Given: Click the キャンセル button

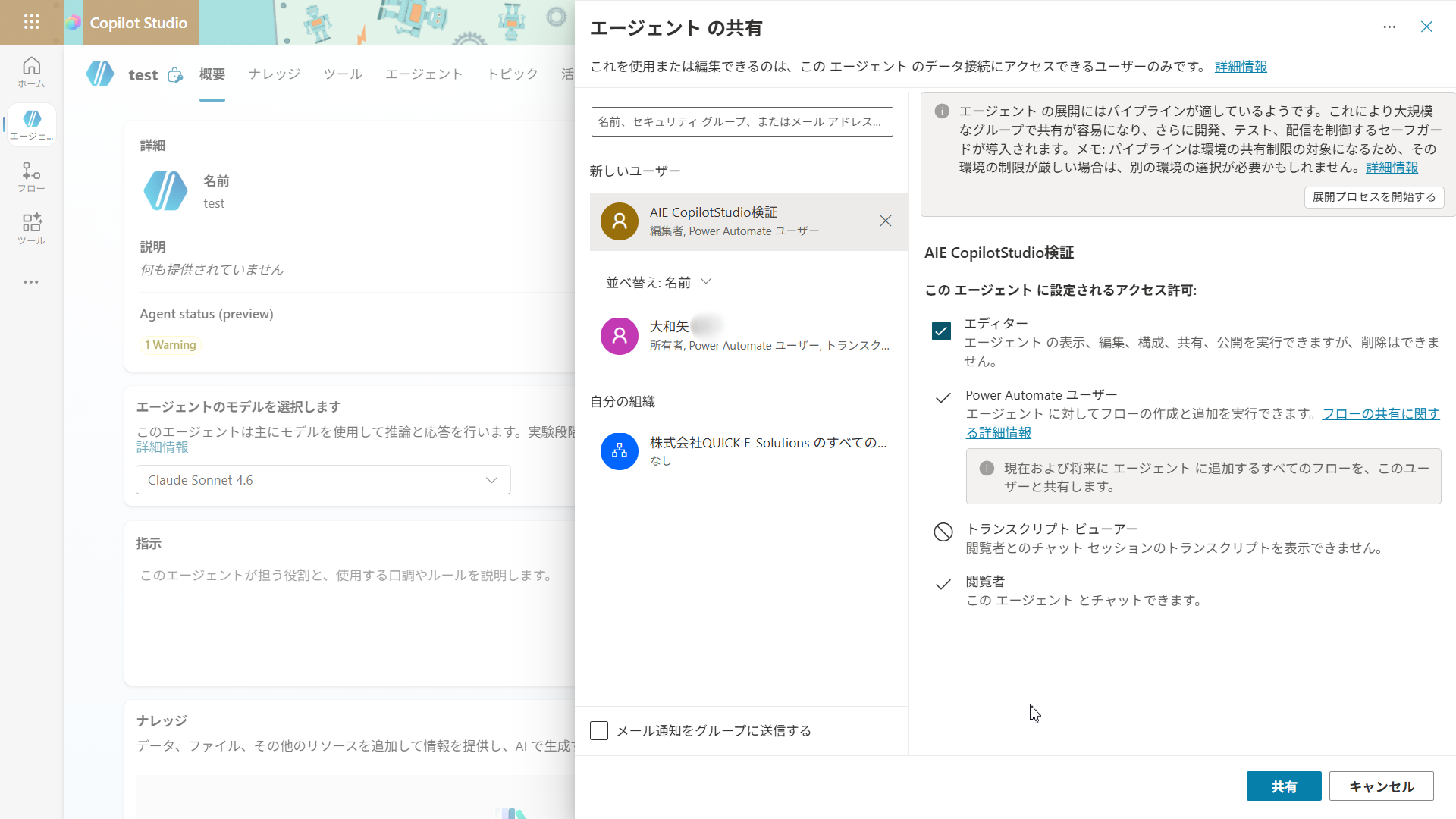Looking at the screenshot, I should pyautogui.click(x=1381, y=786).
